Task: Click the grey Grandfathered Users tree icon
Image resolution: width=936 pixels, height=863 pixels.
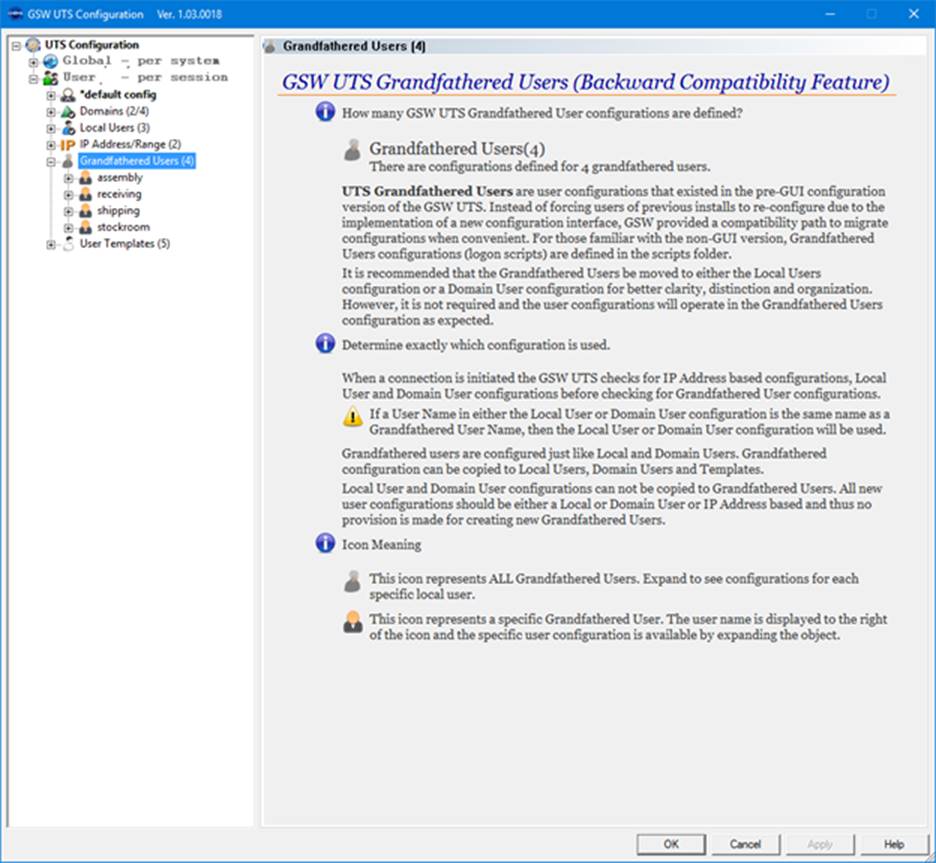Action: click(x=68, y=161)
